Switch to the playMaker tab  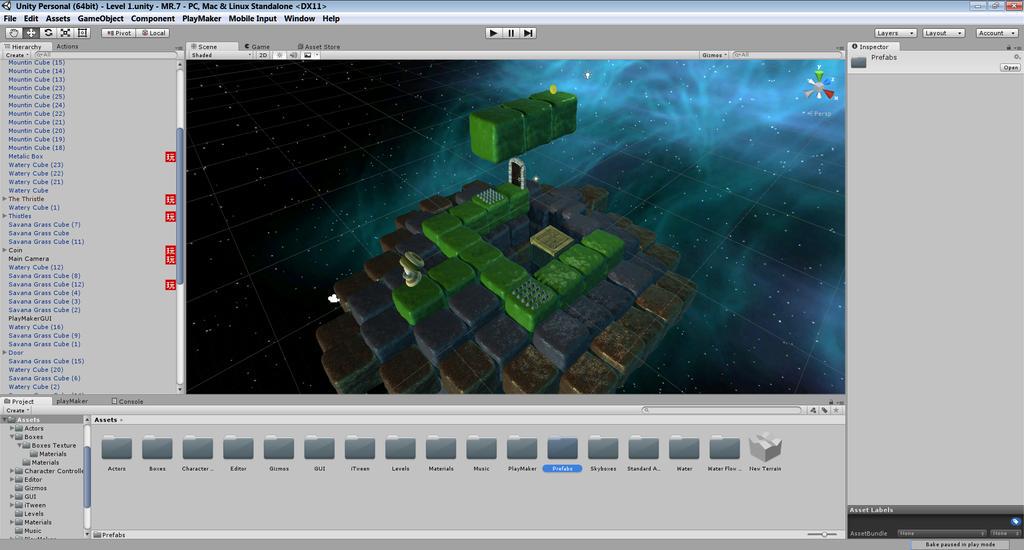click(72, 401)
